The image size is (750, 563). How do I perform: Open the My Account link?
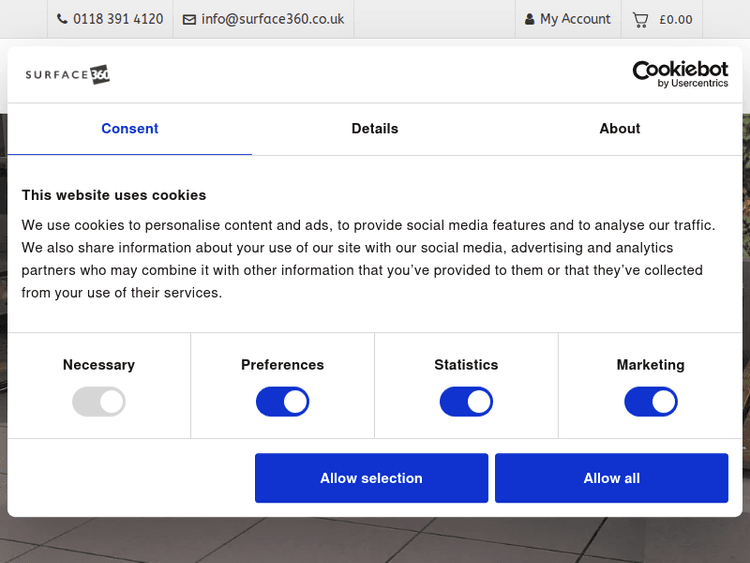tap(575, 19)
